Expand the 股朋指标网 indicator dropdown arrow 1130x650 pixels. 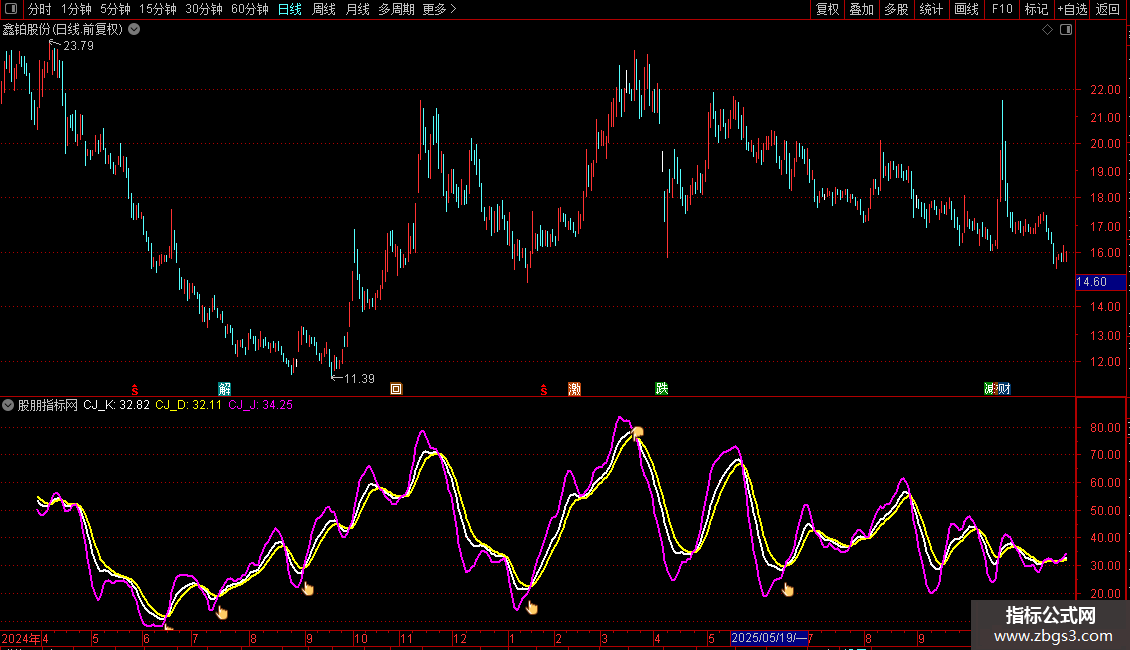(x=8, y=405)
